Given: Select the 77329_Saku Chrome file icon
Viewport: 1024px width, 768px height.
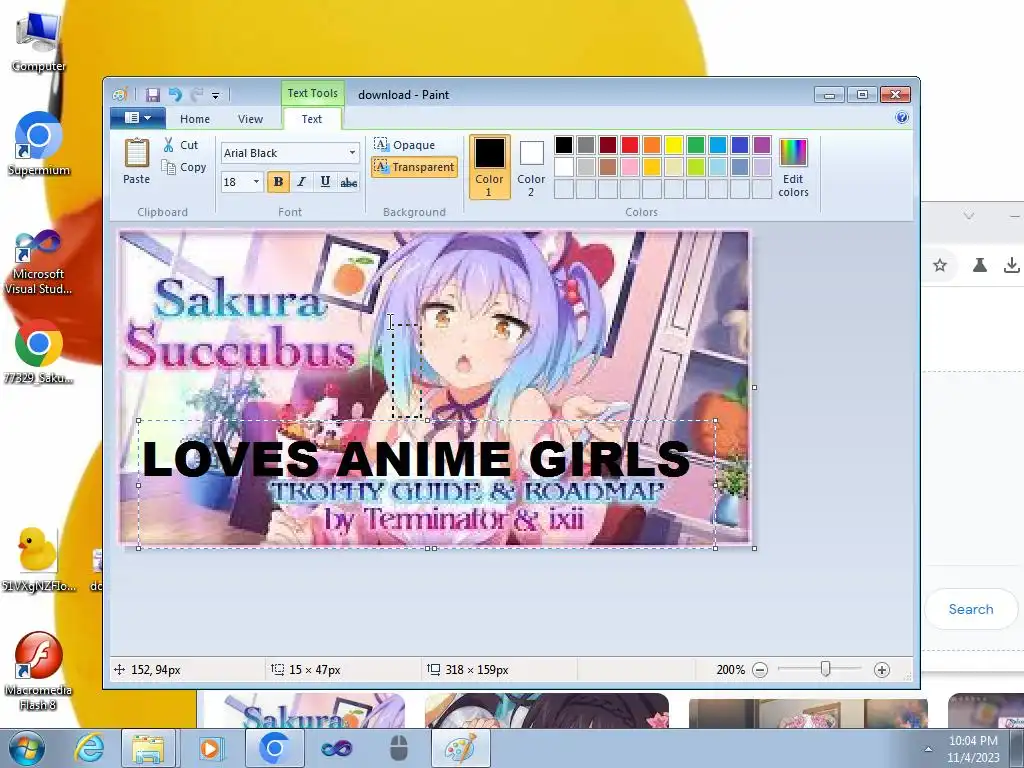Looking at the screenshot, I should [x=38, y=353].
